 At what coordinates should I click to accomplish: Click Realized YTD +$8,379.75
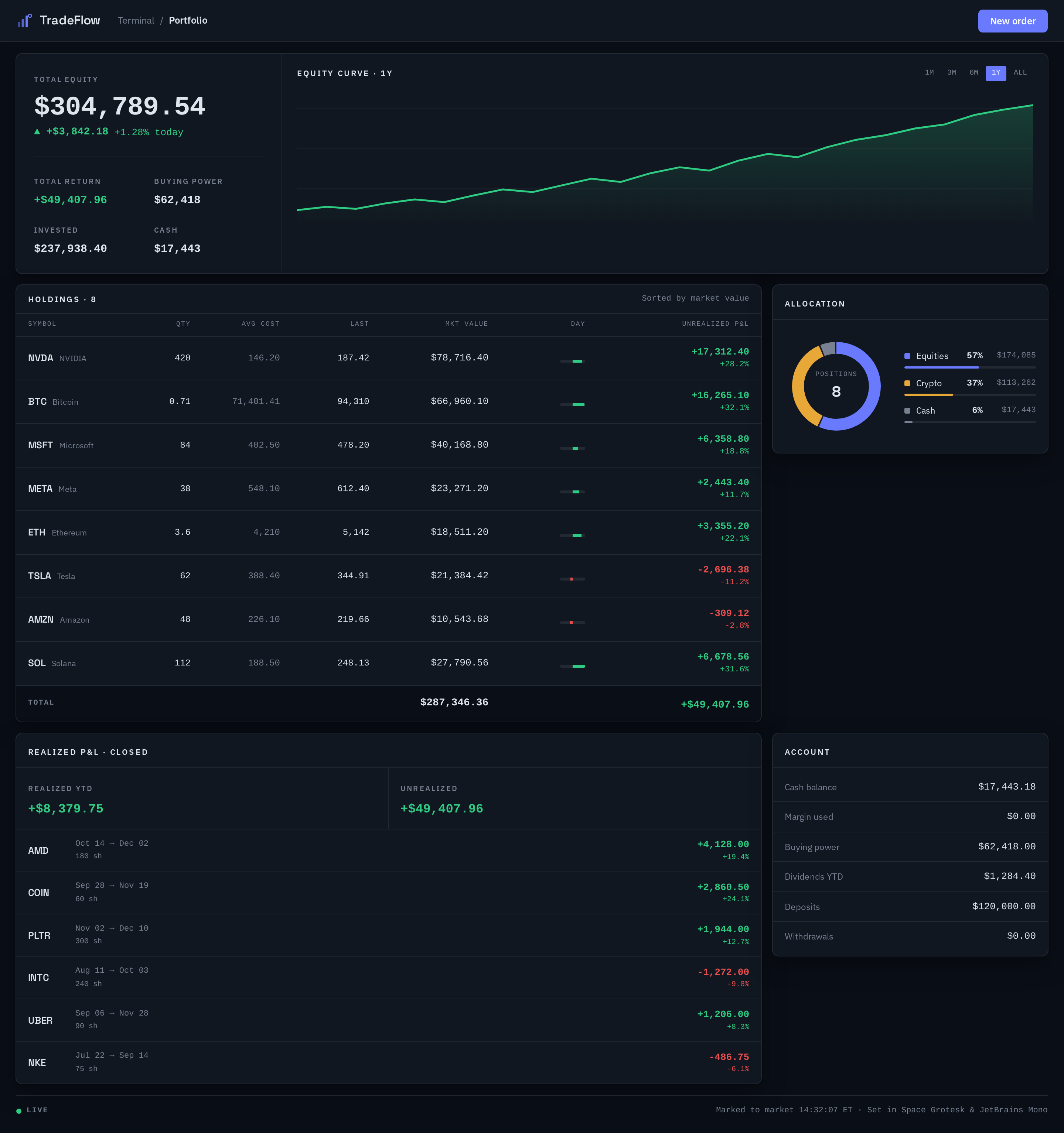pos(65,809)
